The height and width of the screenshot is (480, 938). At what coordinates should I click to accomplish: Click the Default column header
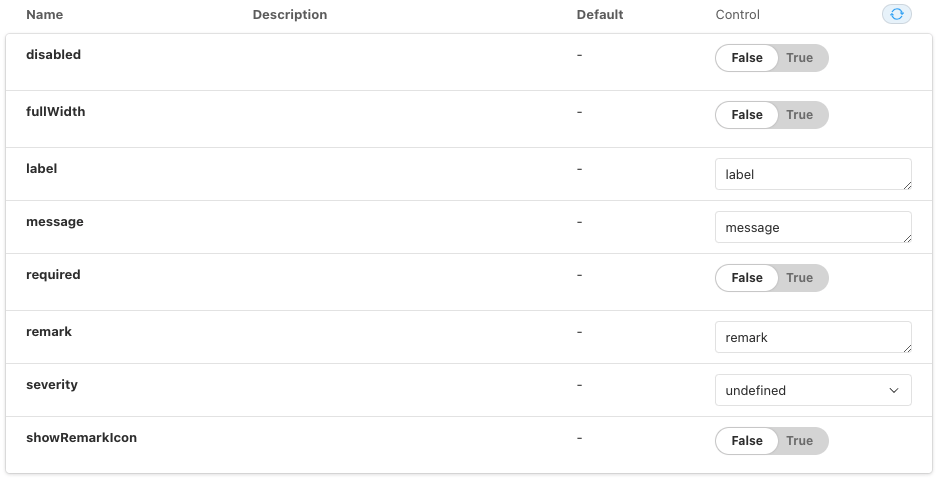[599, 15]
